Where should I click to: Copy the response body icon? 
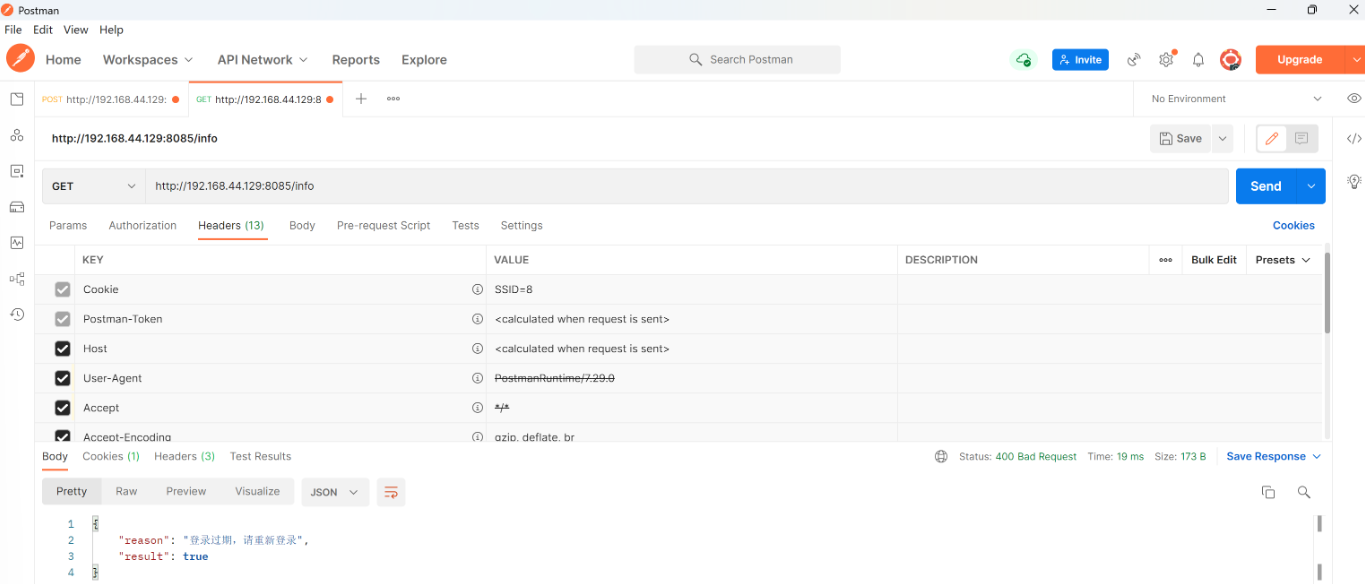tap(1268, 492)
